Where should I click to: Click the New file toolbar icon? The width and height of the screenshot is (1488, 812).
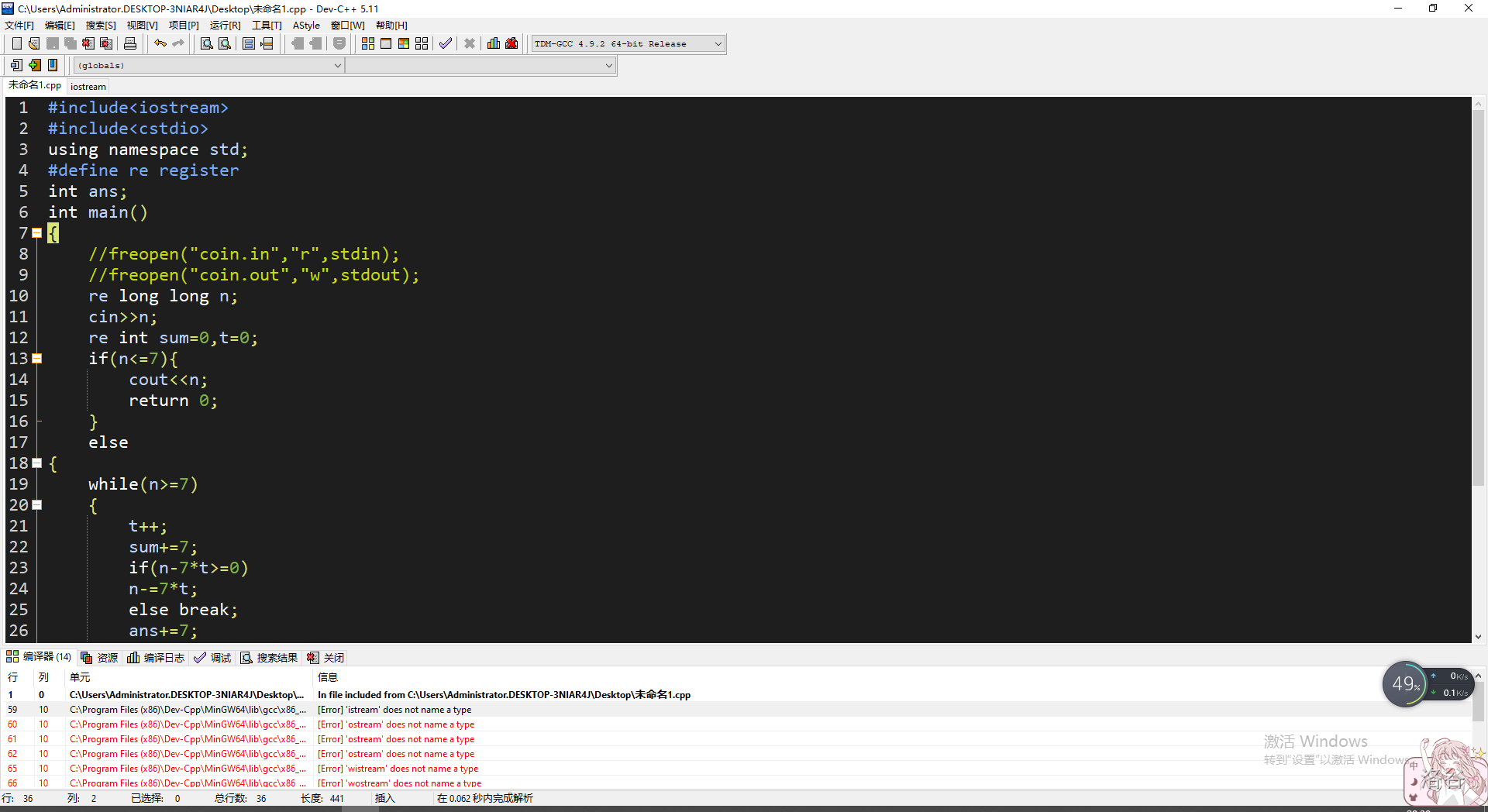(16, 43)
